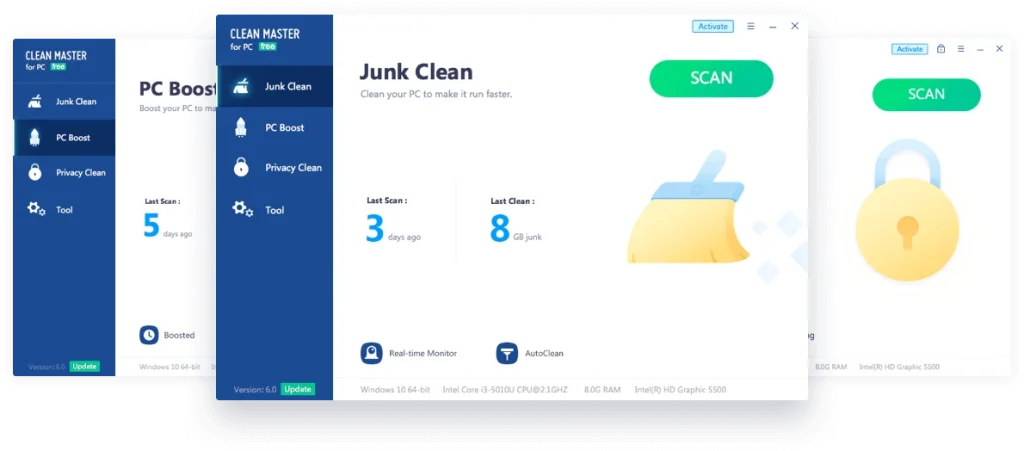The image size is (1024, 451).
Task: Click Activate in the front window
Action: point(712,26)
